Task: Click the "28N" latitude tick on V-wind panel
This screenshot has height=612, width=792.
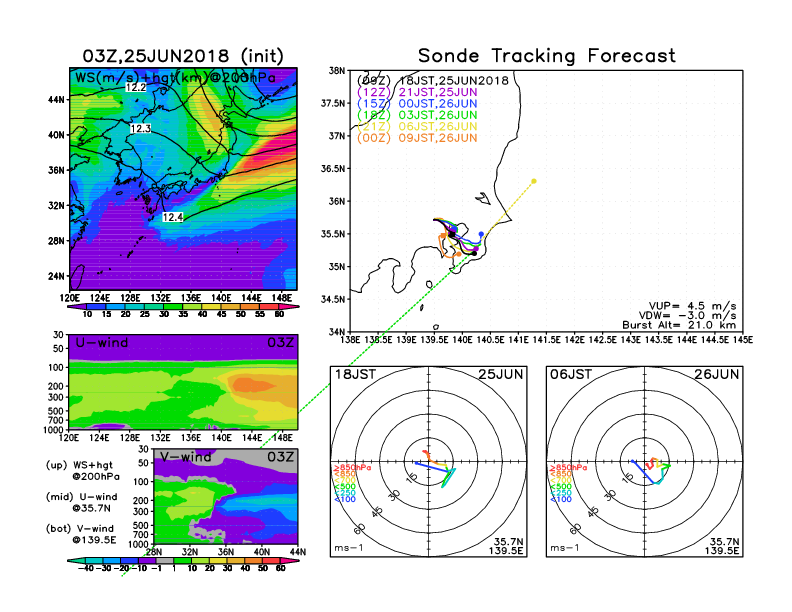Action: tap(154, 552)
